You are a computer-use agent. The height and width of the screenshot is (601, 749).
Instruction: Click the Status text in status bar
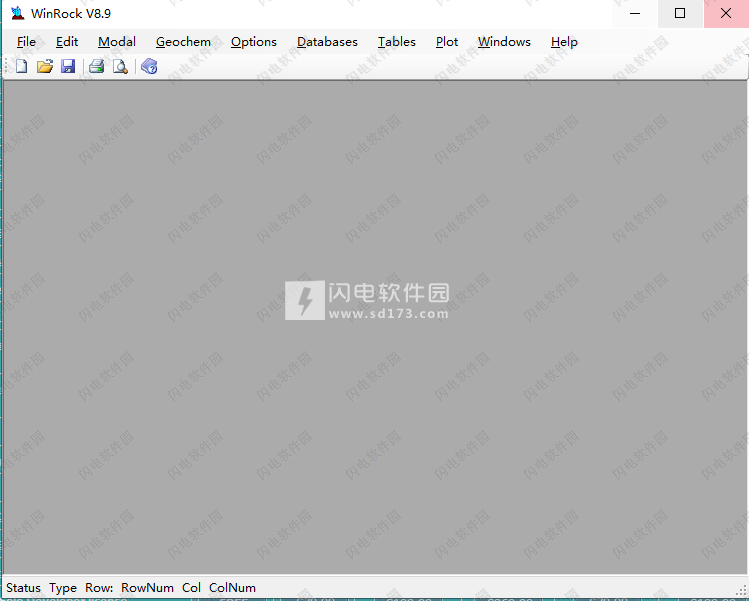coord(23,588)
